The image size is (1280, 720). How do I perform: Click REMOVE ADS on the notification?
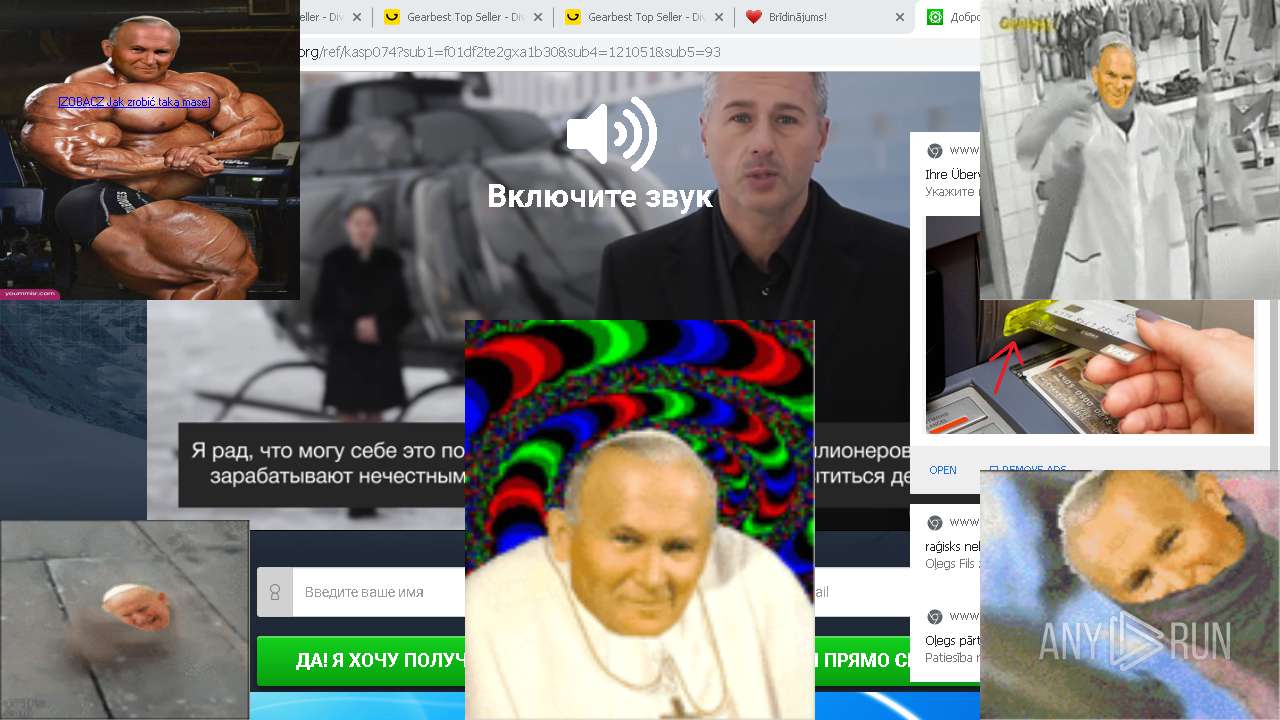pos(1027,470)
